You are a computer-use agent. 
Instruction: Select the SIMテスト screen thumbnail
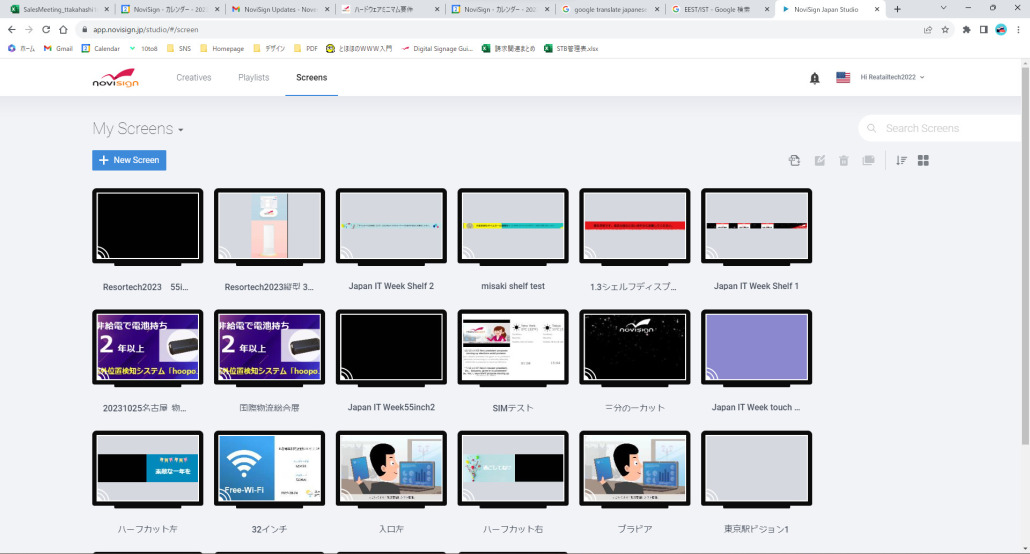[x=513, y=348]
